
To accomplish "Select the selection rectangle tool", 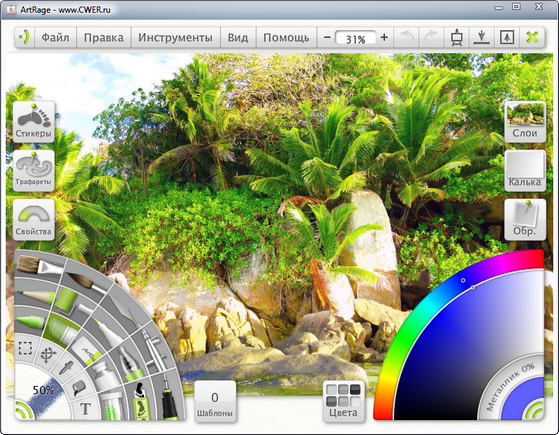I will (x=25, y=348).
